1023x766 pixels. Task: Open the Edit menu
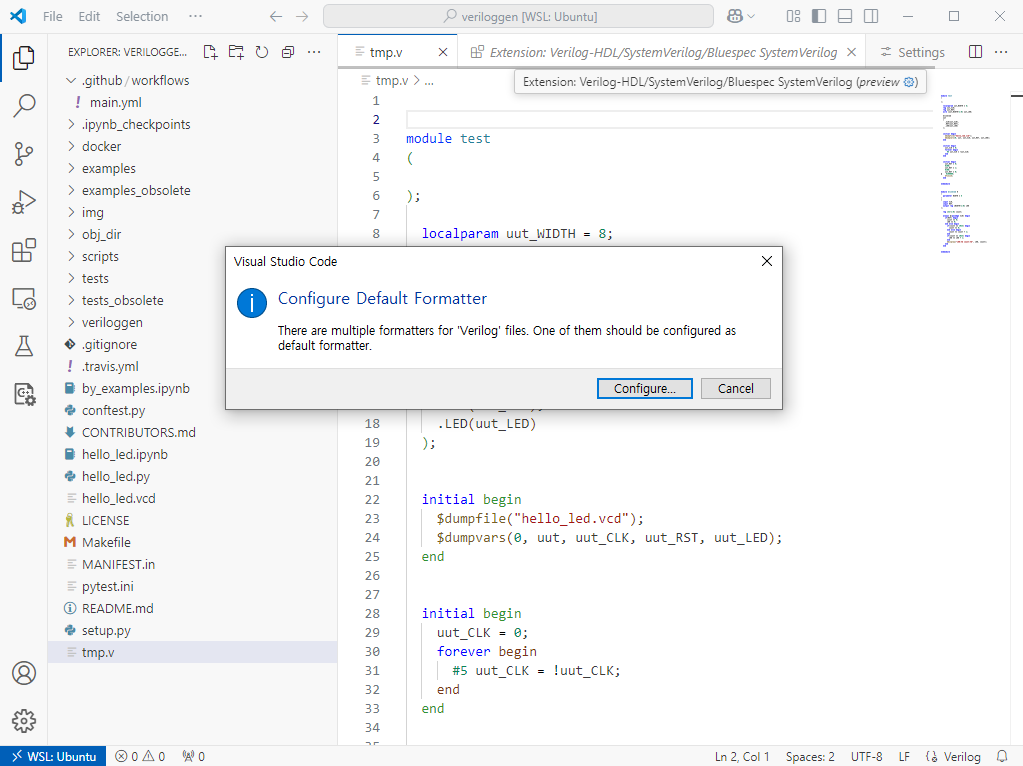click(x=89, y=16)
